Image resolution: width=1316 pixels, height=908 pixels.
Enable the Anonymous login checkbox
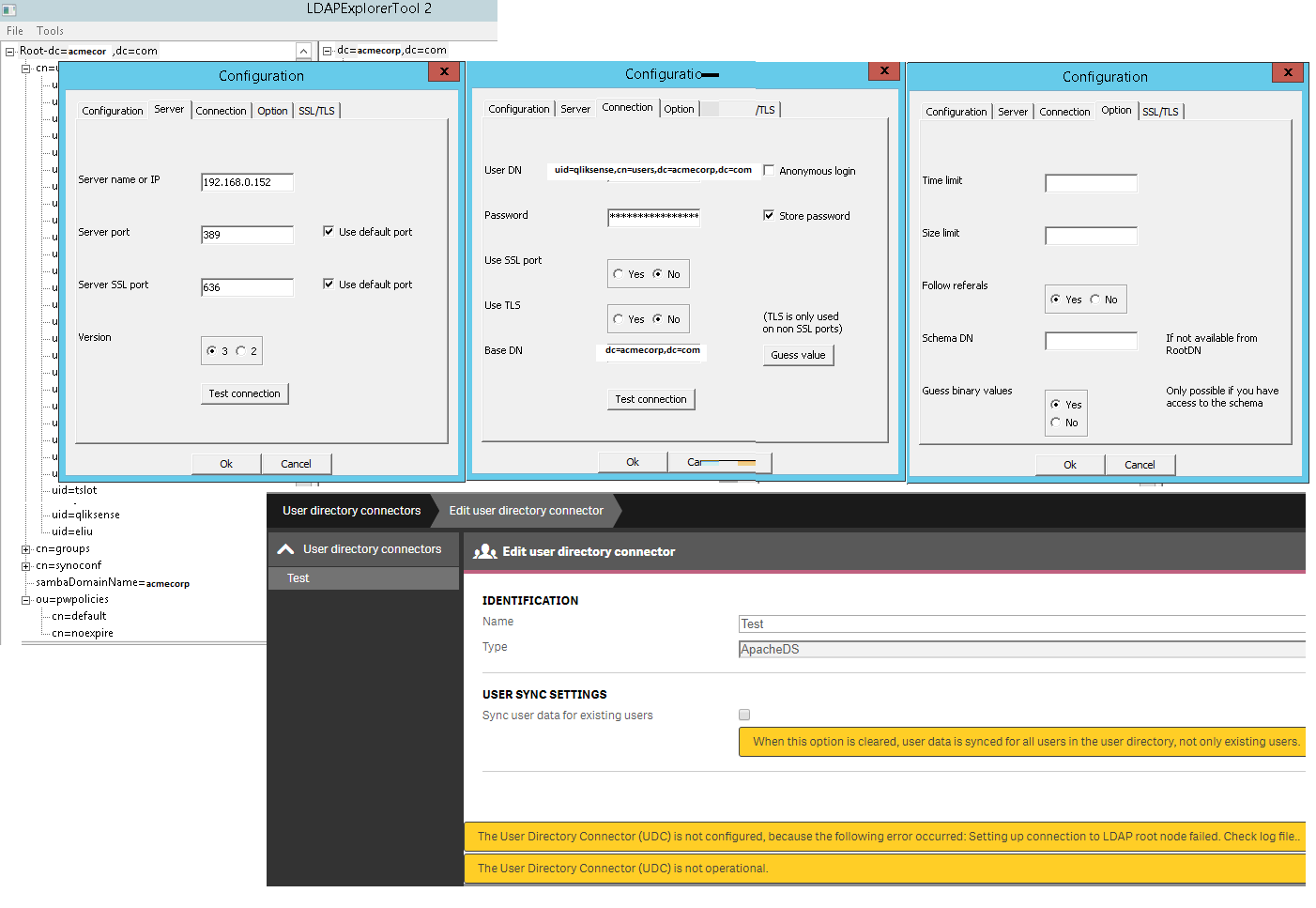point(769,170)
